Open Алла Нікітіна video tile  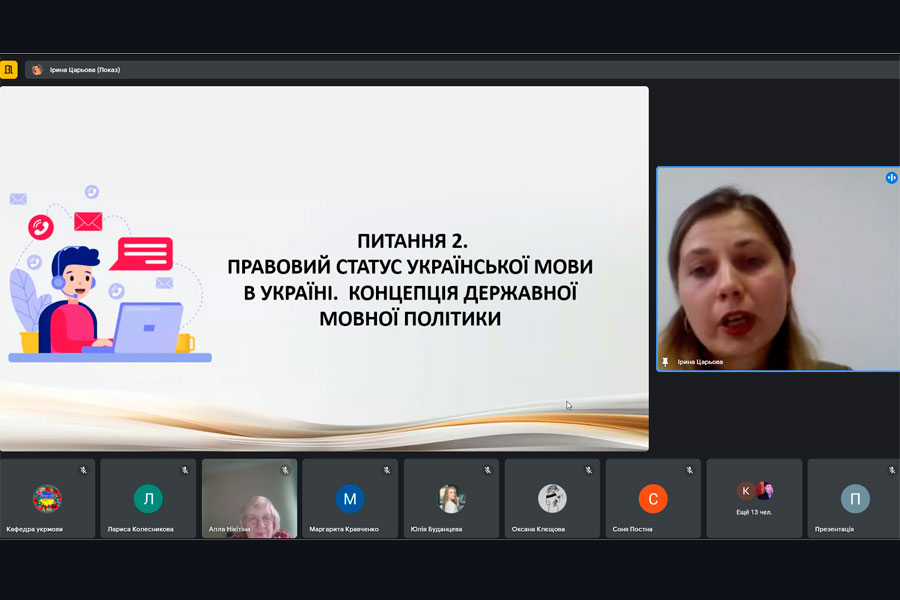click(x=249, y=498)
